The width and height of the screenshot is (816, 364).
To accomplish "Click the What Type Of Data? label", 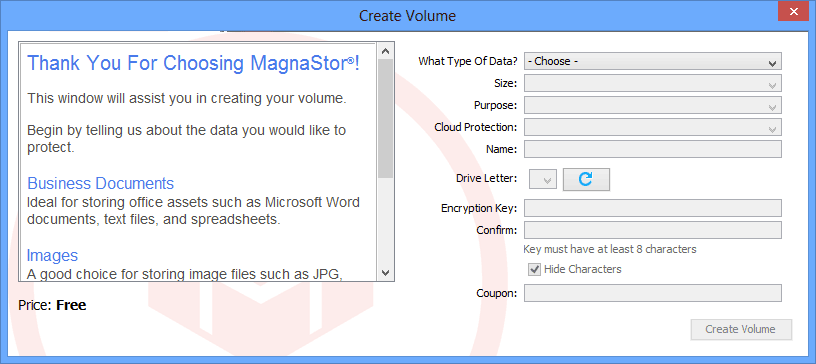I will 468,61.
